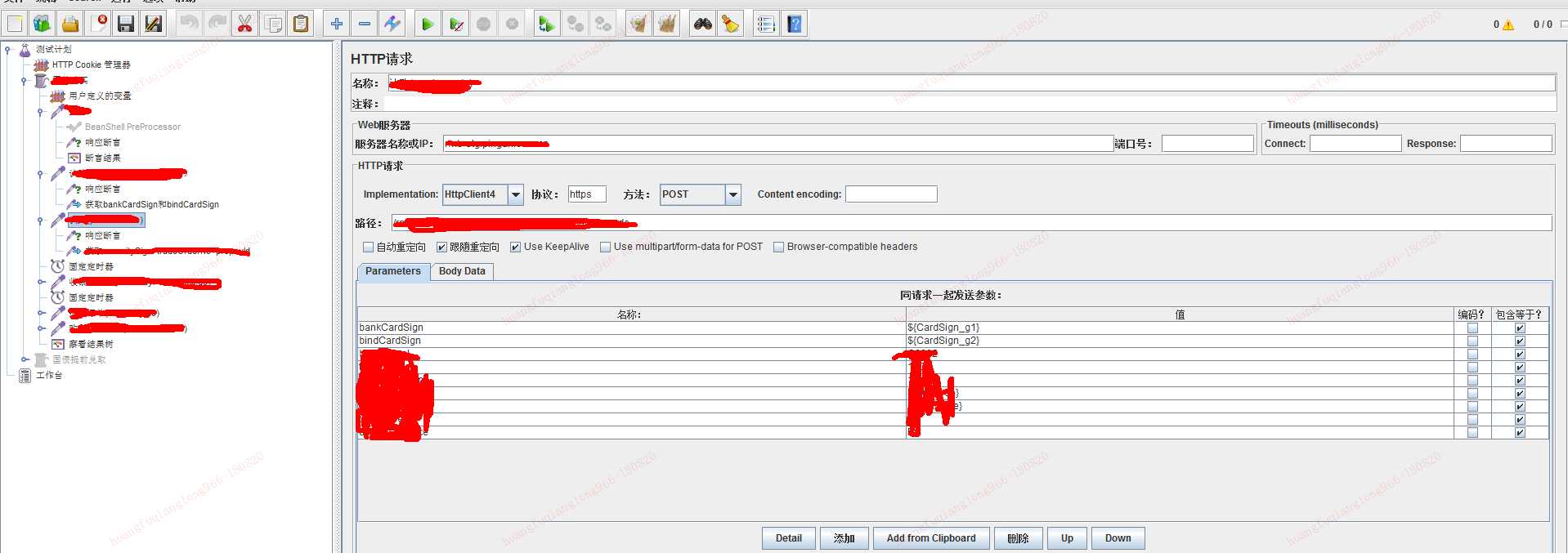This screenshot has width=1568, height=553.
Task: Click the Clear All results icon
Action: click(x=667, y=25)
